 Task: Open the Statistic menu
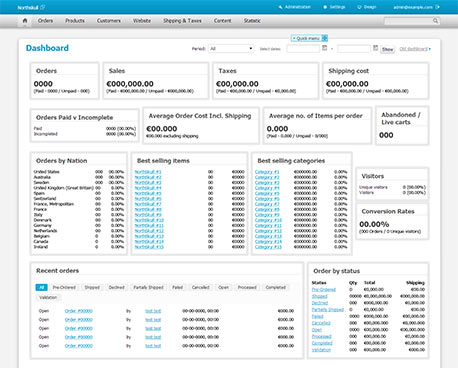[252, 21]
